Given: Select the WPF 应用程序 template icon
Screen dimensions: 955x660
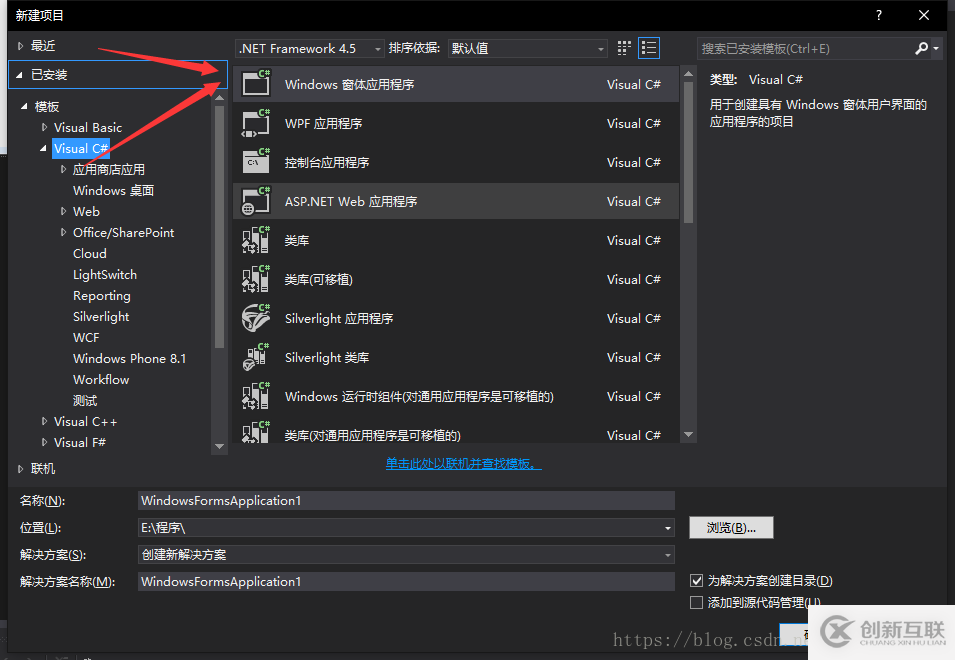Looking at the screenshot, I should click(256, 123).
